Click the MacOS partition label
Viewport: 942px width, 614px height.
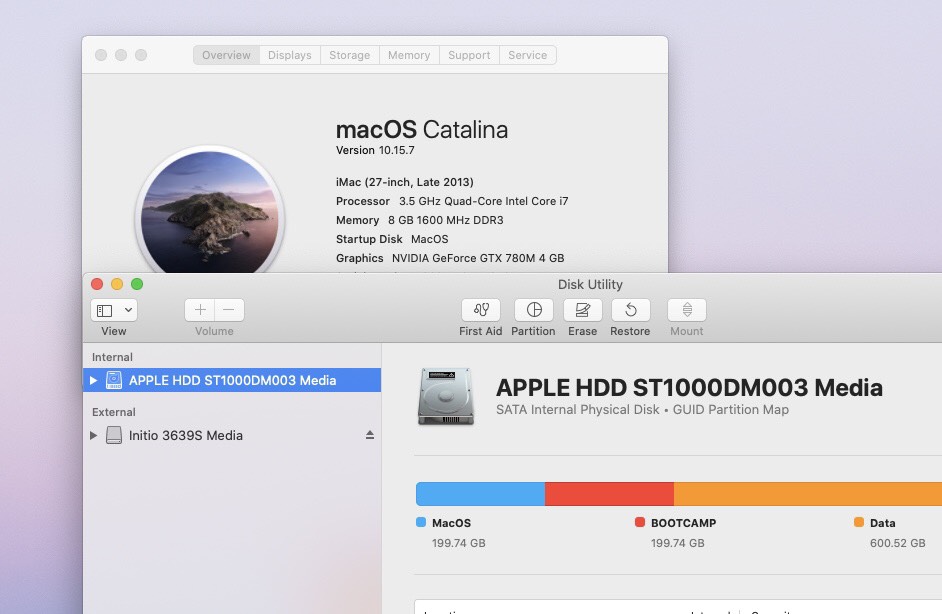click(451, 523)
